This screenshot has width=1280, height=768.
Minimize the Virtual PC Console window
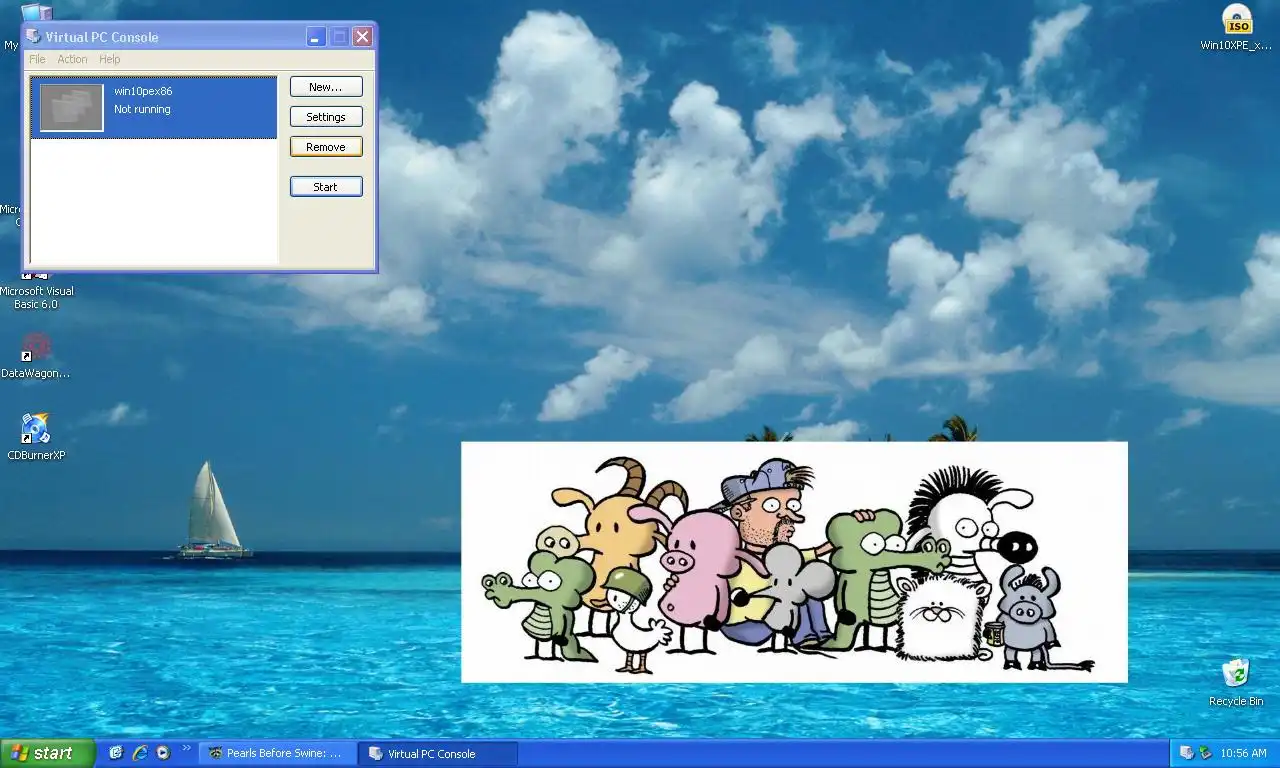click(x=316, y=37)
